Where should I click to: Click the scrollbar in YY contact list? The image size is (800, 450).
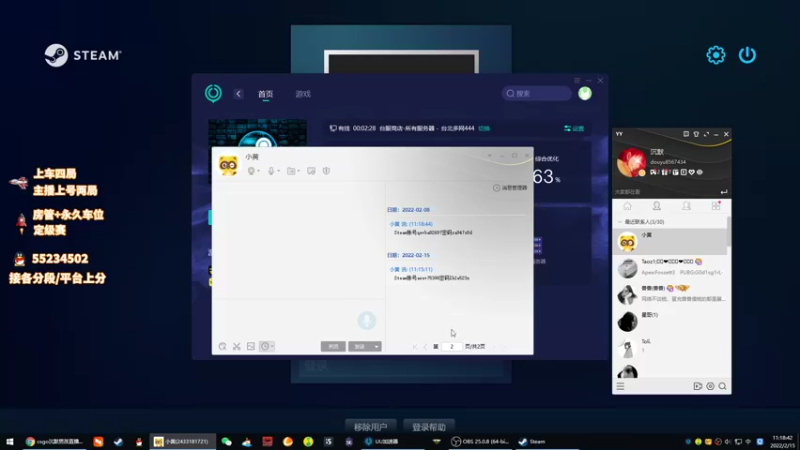729,231
